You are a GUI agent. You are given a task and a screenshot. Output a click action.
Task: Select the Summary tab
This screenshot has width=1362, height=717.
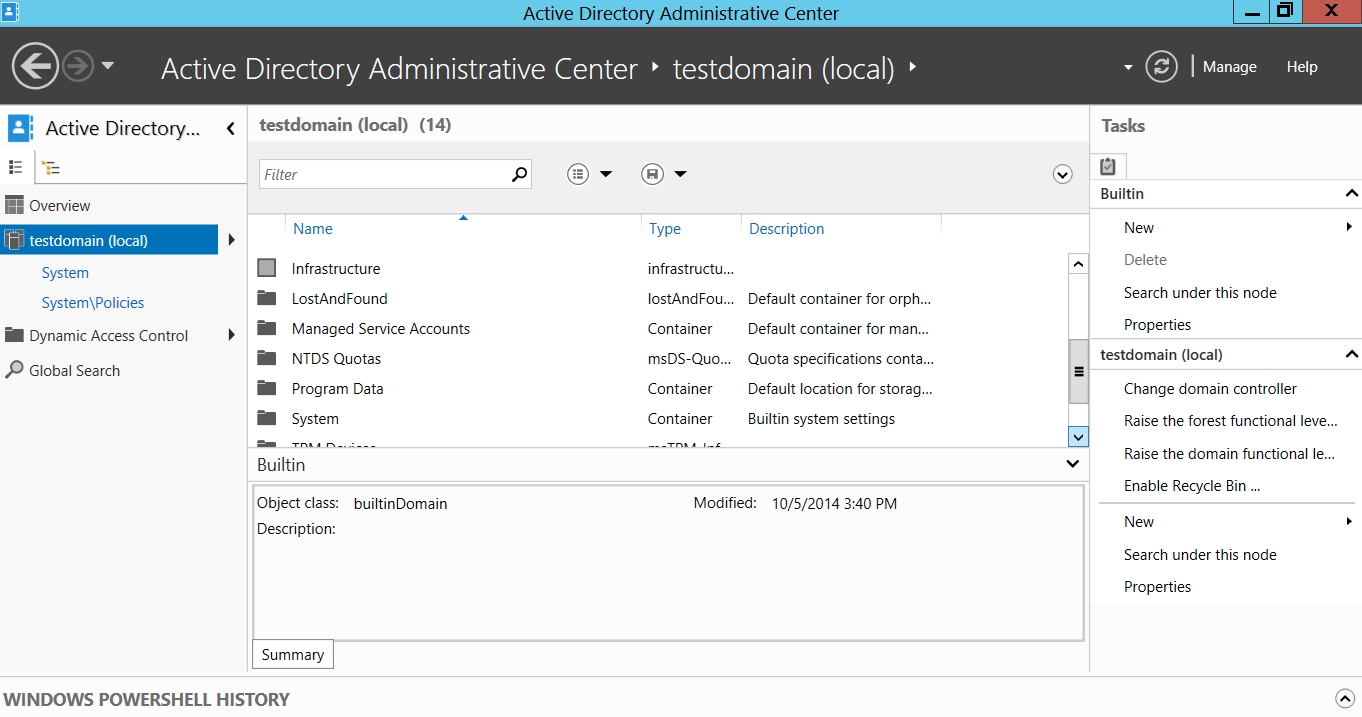[x=293, y=655]
